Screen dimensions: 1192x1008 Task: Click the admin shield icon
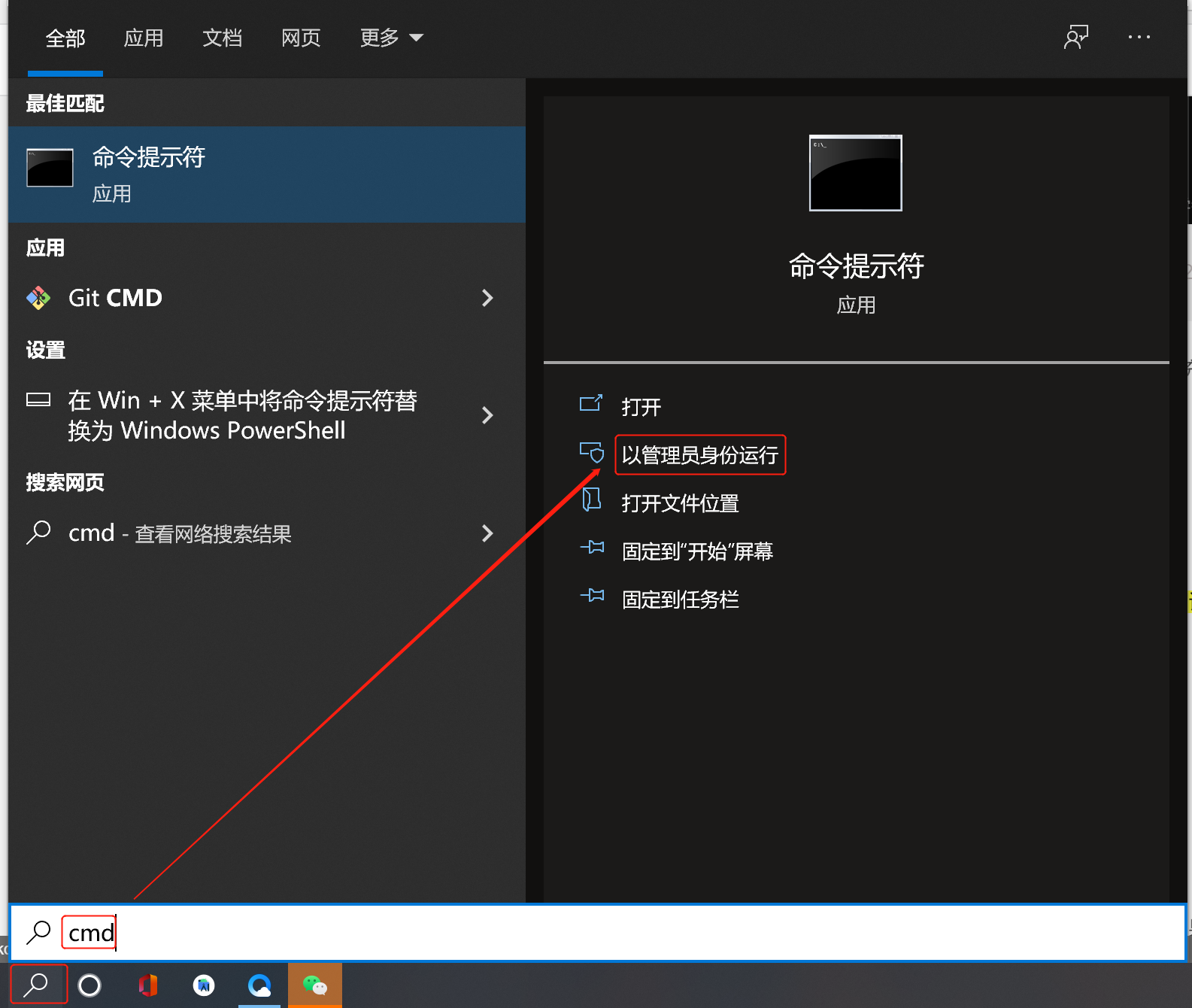click(x=592, y=452)
